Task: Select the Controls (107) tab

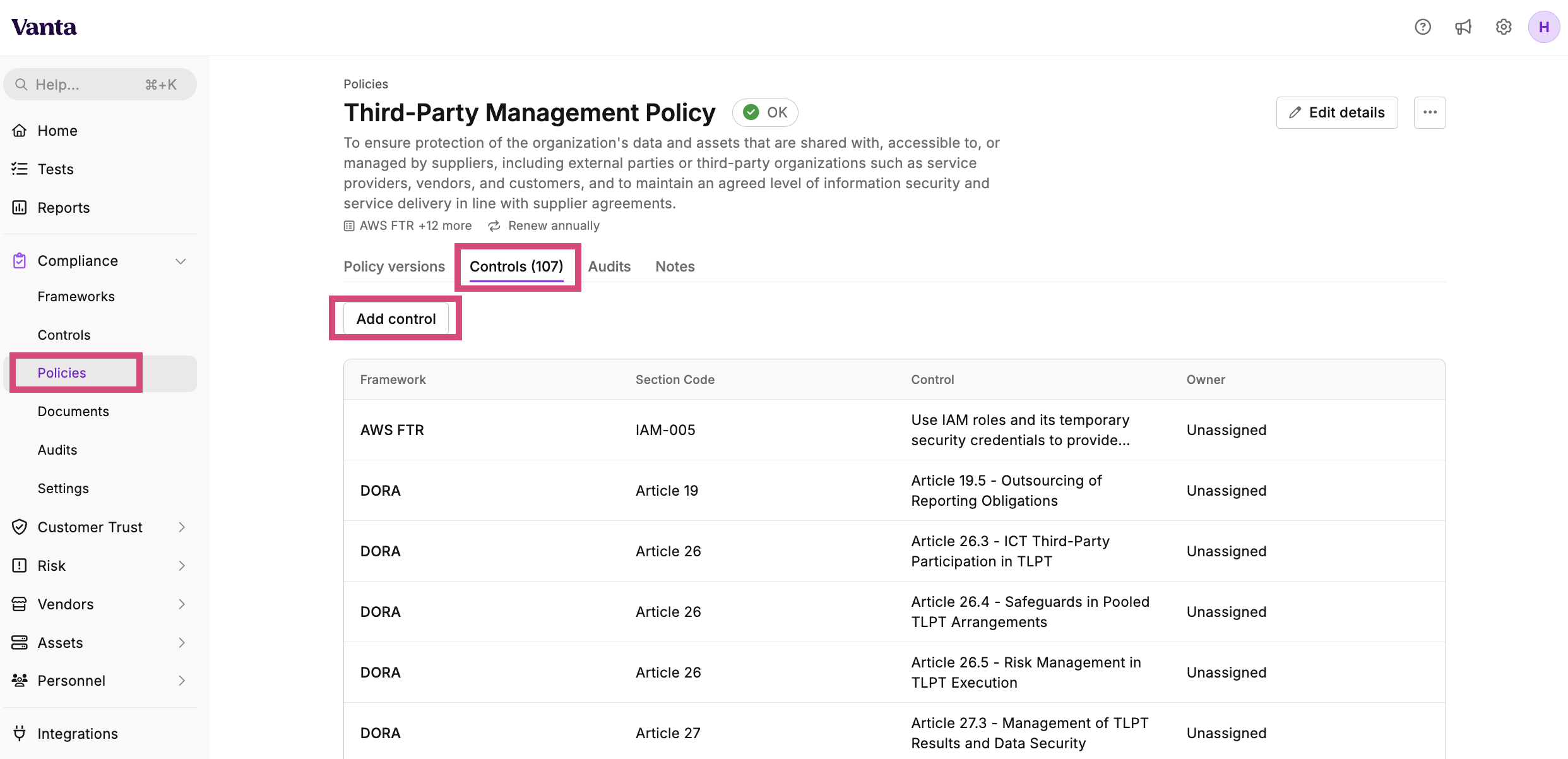Action: (x=516, y=266)
